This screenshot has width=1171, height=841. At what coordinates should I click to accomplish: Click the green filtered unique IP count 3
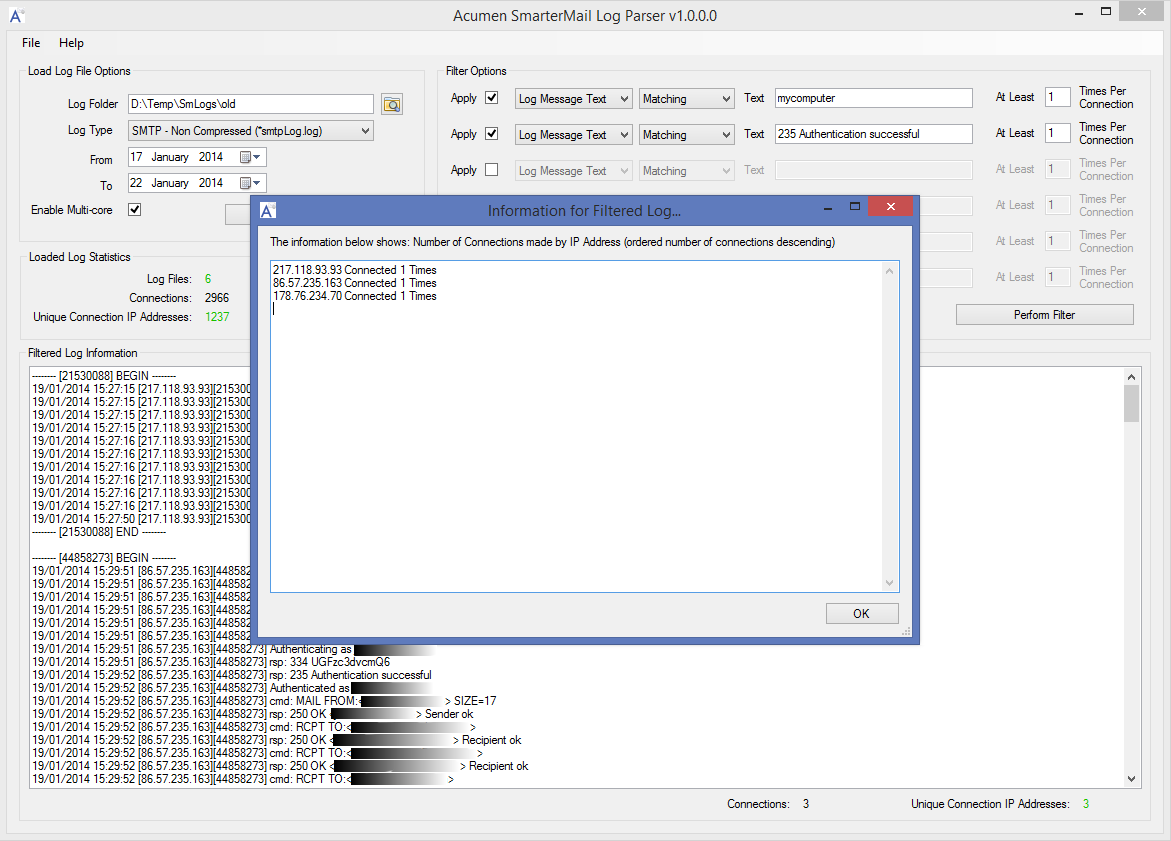[1086, 804]
